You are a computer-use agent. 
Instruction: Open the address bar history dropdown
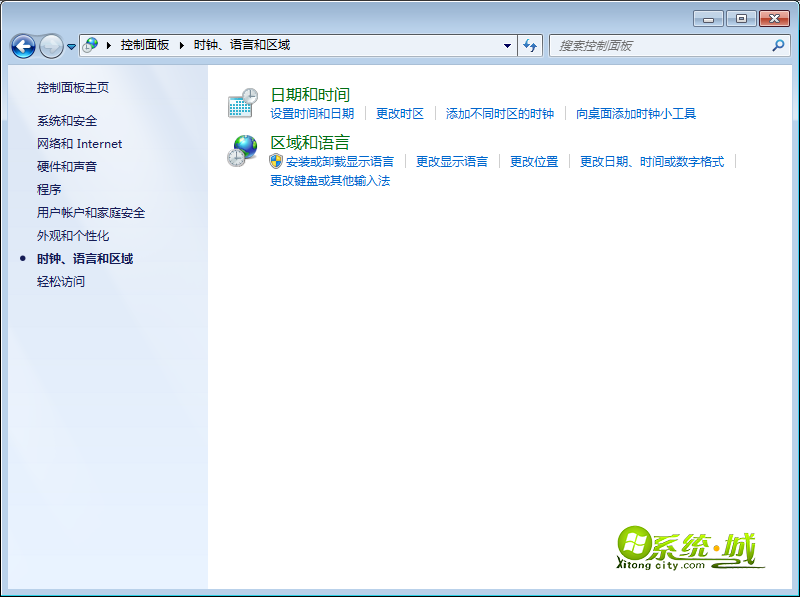(507, 45)
